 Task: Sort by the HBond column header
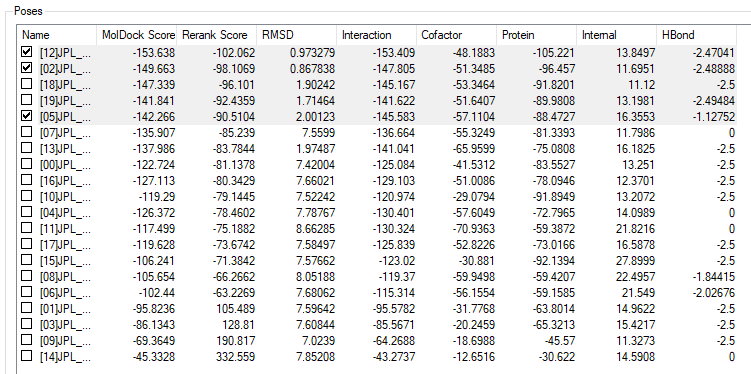tap(696, 35)
